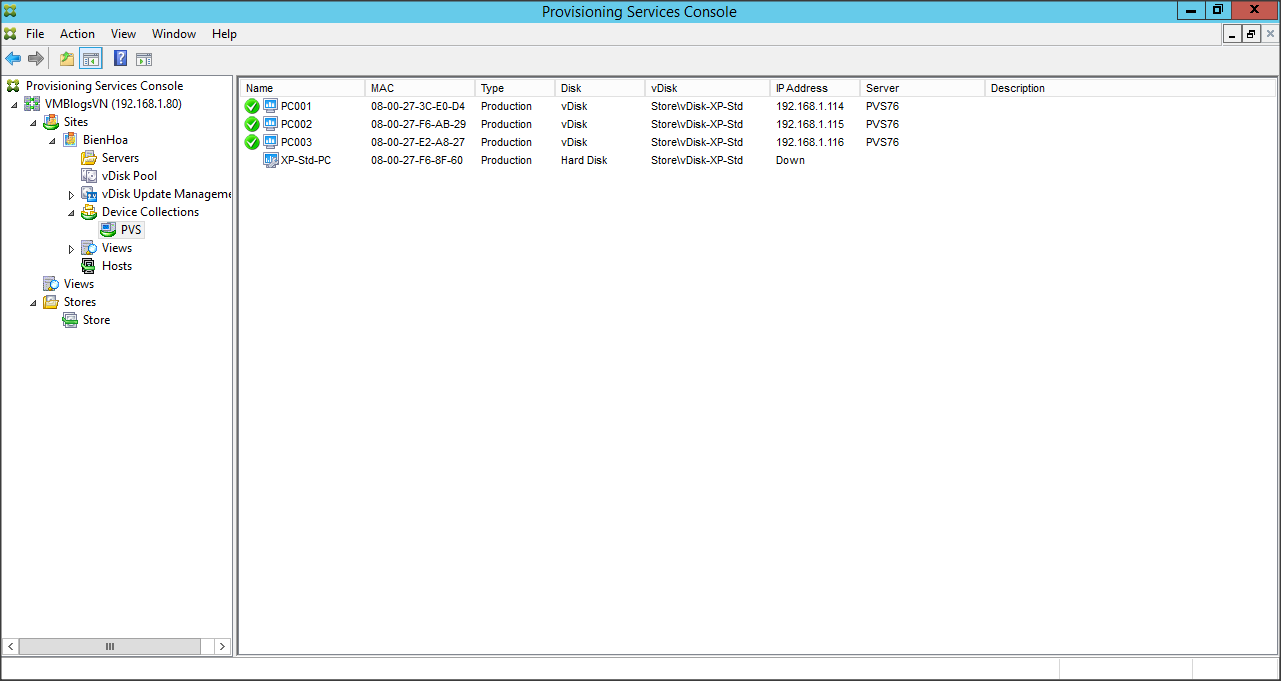The width and height of the screenshot is (1281, 681).
Task: Select the Servers folder in tree
Action: tap(120, 158)
